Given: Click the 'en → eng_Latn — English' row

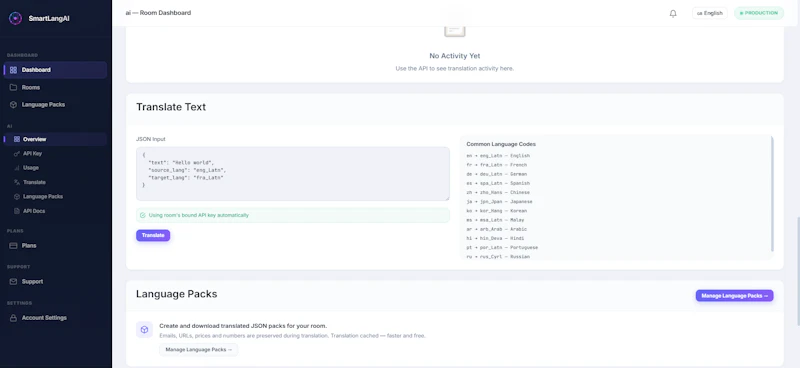Looking at the screenshot, I should pos(498,156).
